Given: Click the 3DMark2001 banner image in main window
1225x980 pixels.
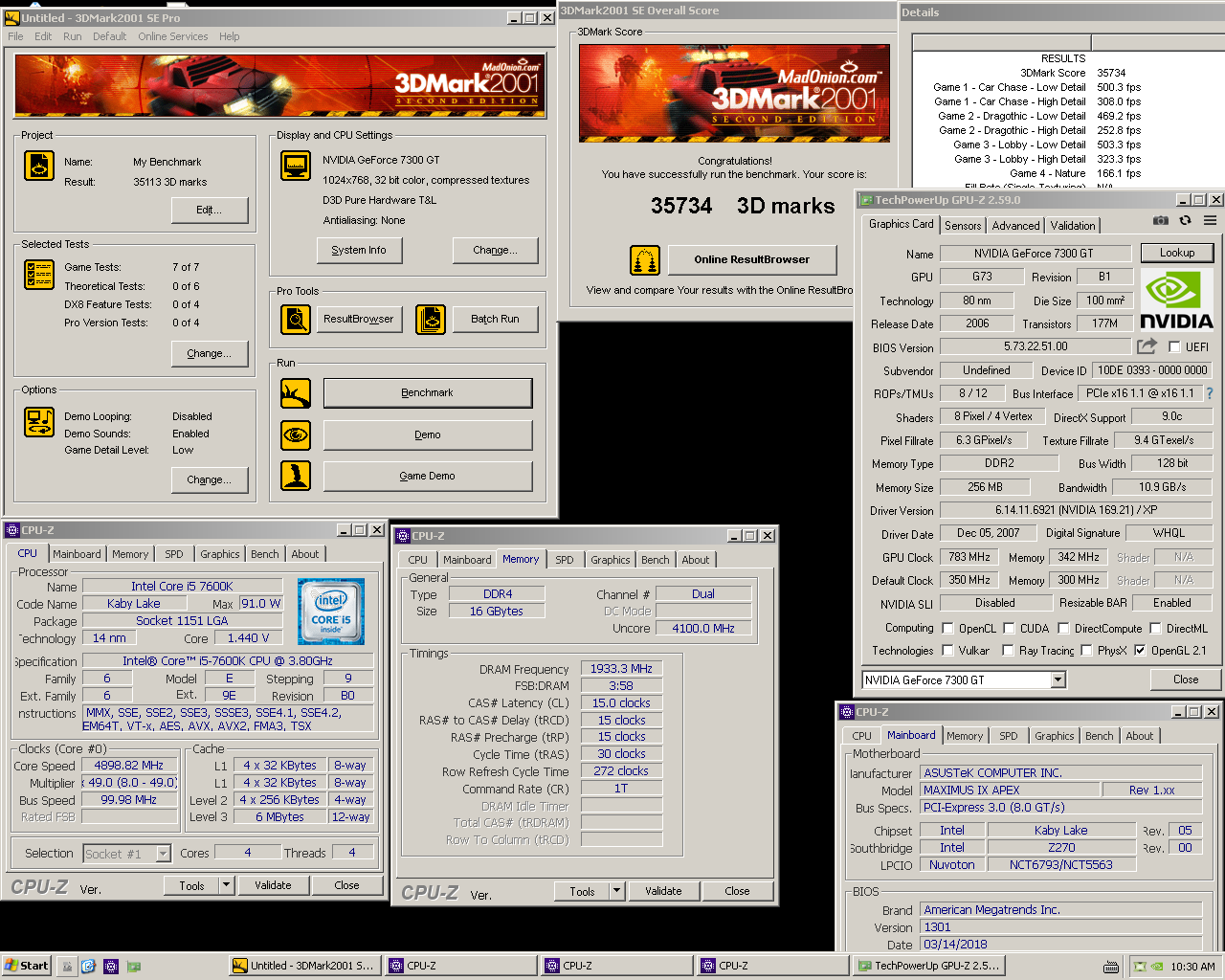Looking at the screenshot, I should click(280, 85).
